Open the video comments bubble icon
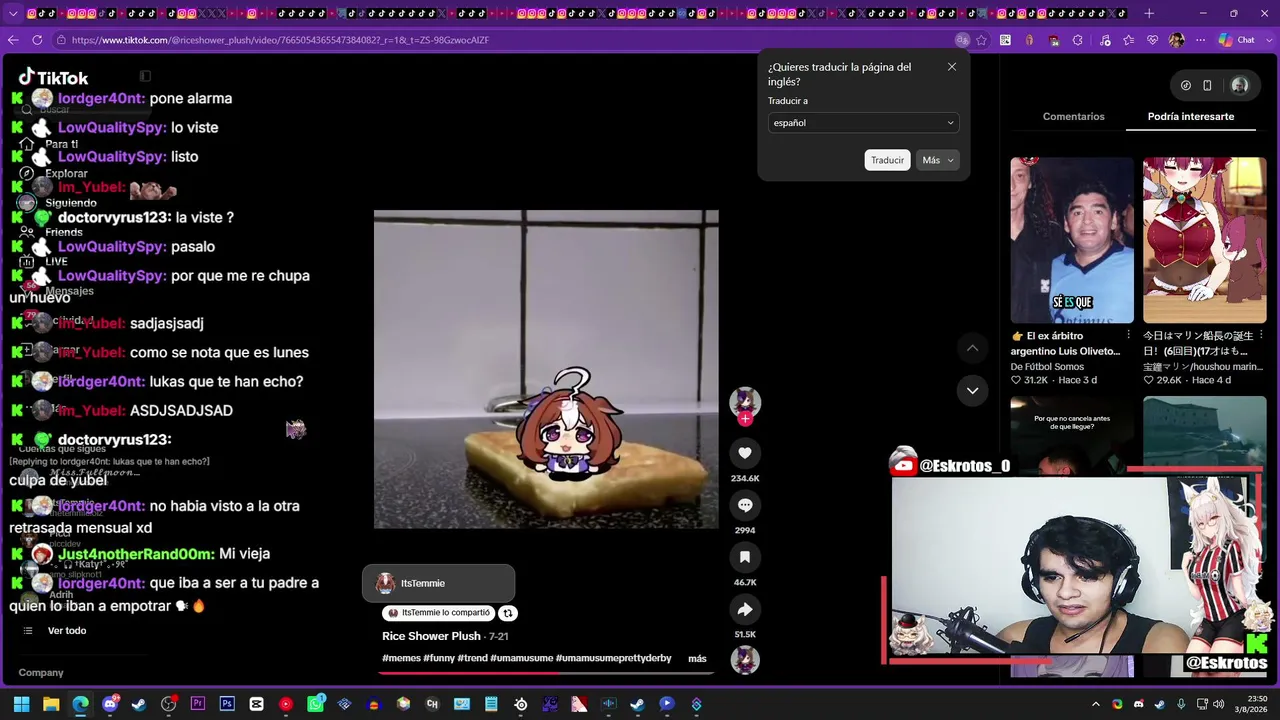 click(745, 505)
